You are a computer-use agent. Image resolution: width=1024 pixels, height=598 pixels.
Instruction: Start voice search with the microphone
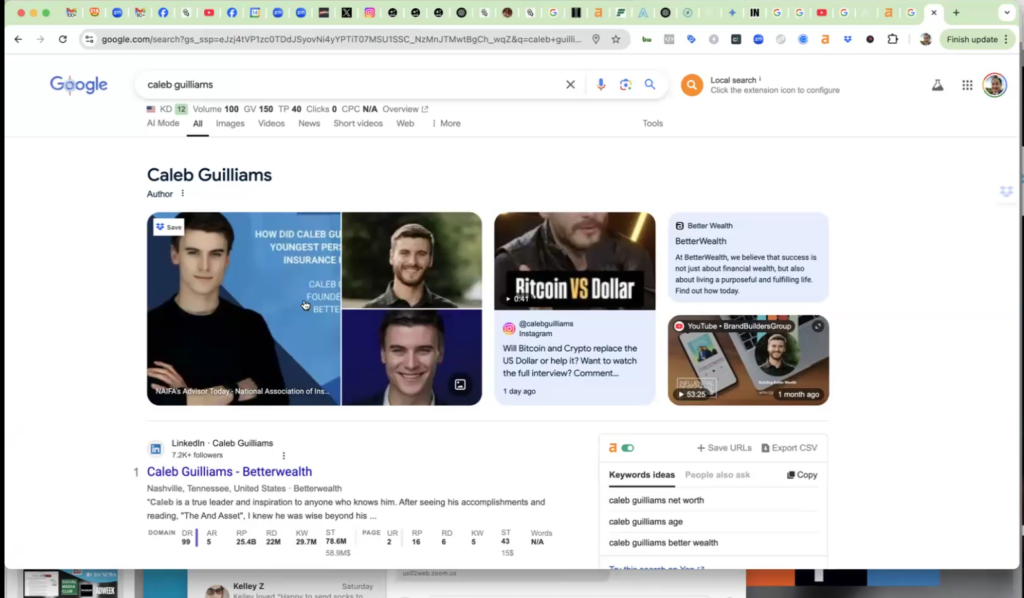tap(601, 84)
